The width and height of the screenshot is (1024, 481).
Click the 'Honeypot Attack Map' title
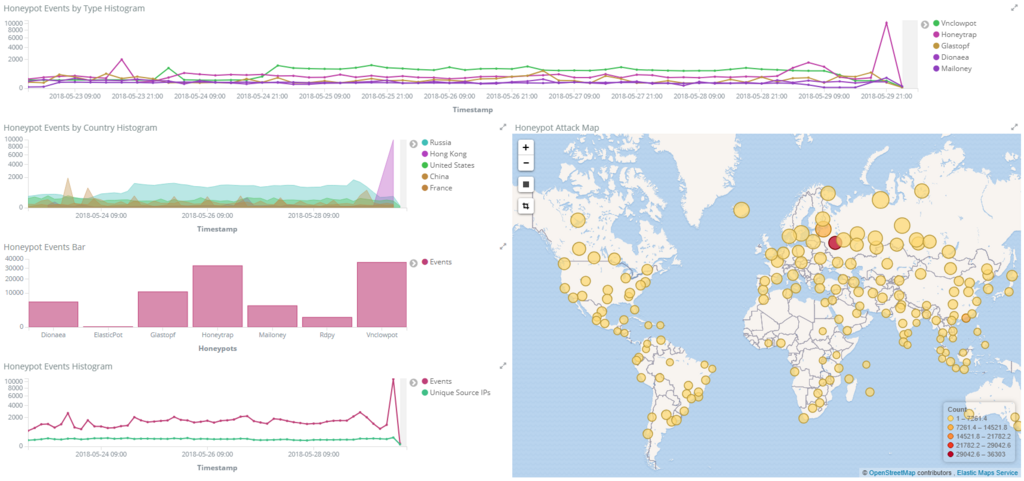coord(556,128)
